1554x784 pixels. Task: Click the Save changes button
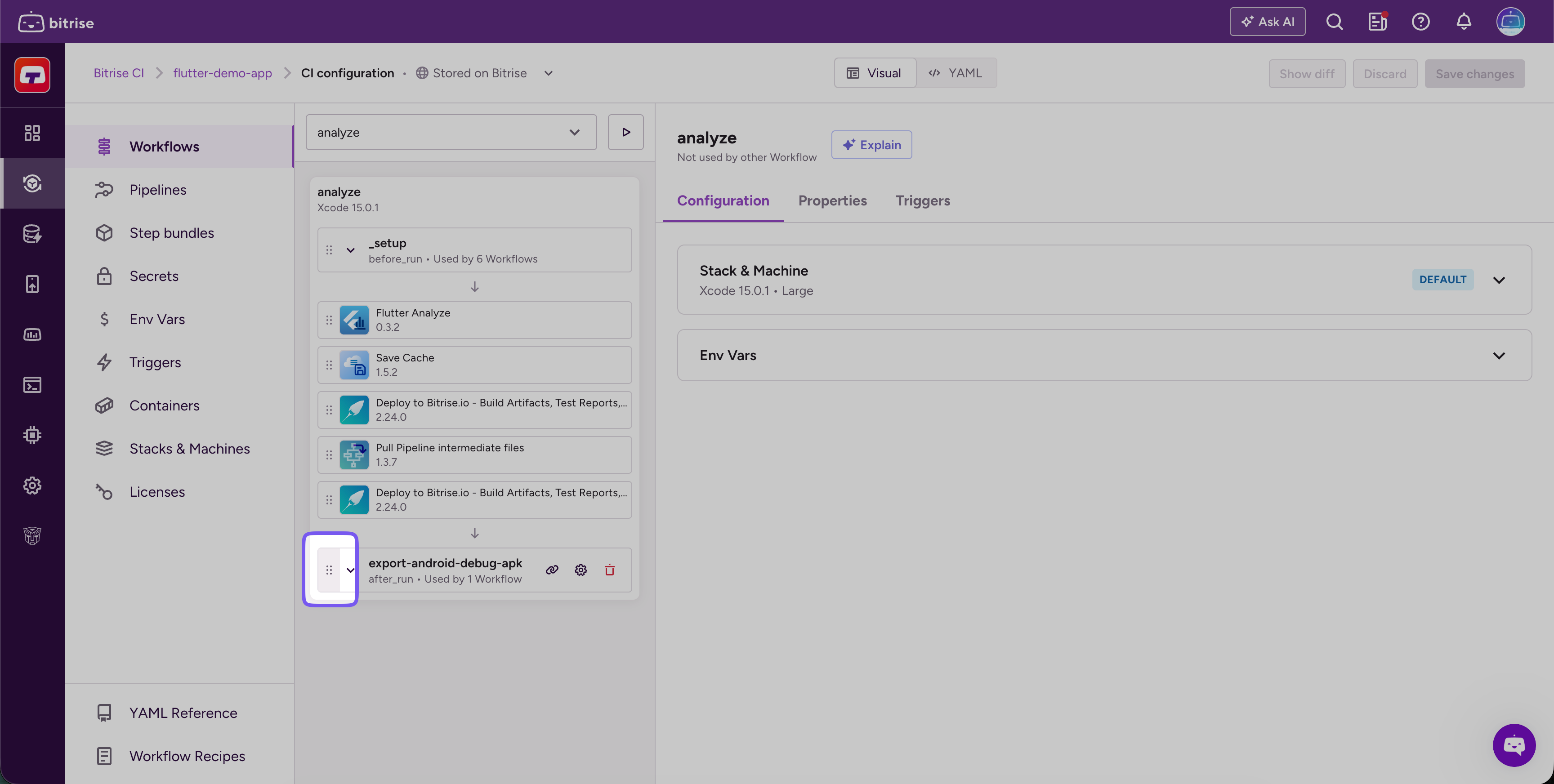(x=1475, y=74)
